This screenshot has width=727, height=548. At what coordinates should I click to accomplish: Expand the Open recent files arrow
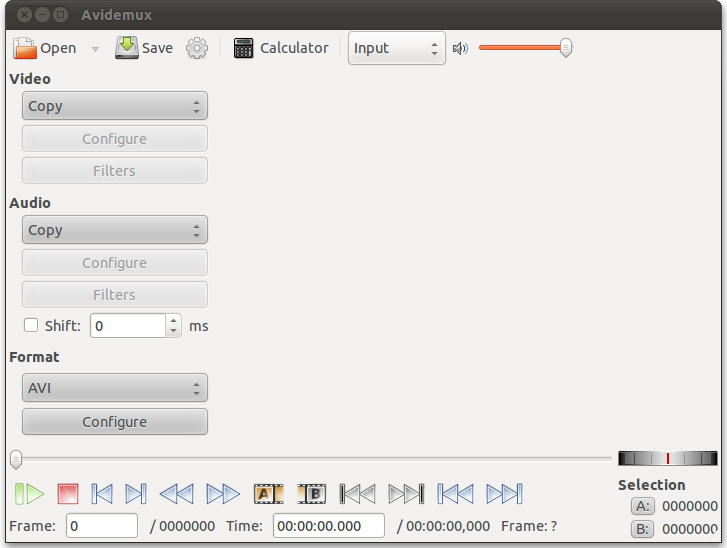pyautogui.click(x=95, y=49)
